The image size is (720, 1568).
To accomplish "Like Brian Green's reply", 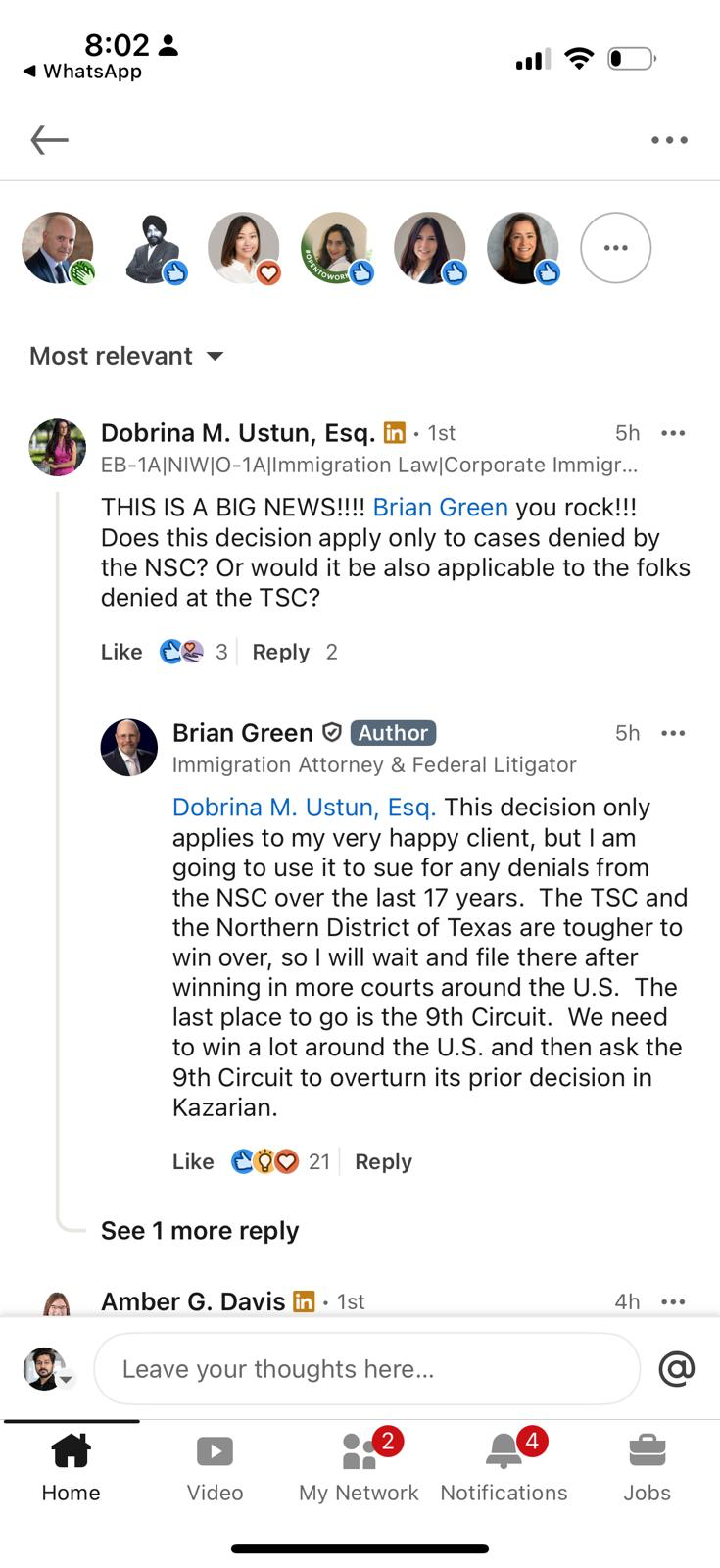I will coord(193,1161).
